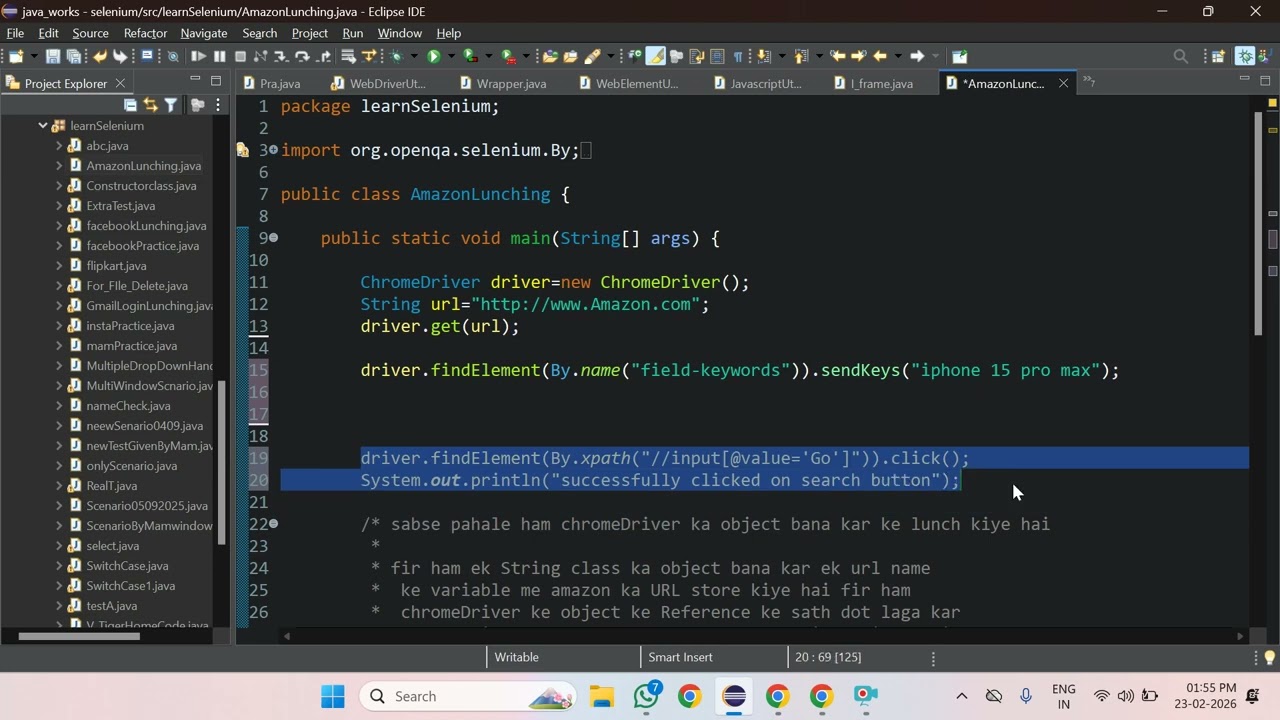Click the warning marker on line 3
The image size is (1280, 720).
pos(242,150)
